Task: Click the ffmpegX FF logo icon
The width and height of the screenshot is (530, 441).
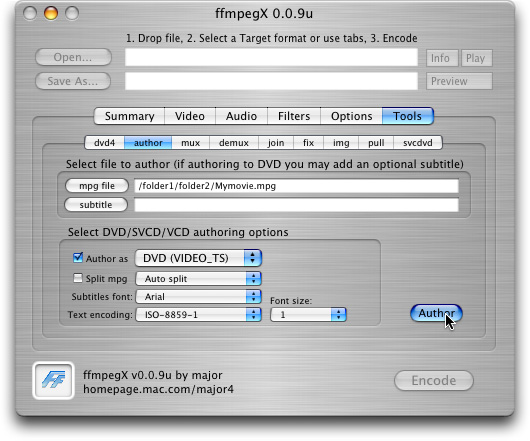Action: 53,381
